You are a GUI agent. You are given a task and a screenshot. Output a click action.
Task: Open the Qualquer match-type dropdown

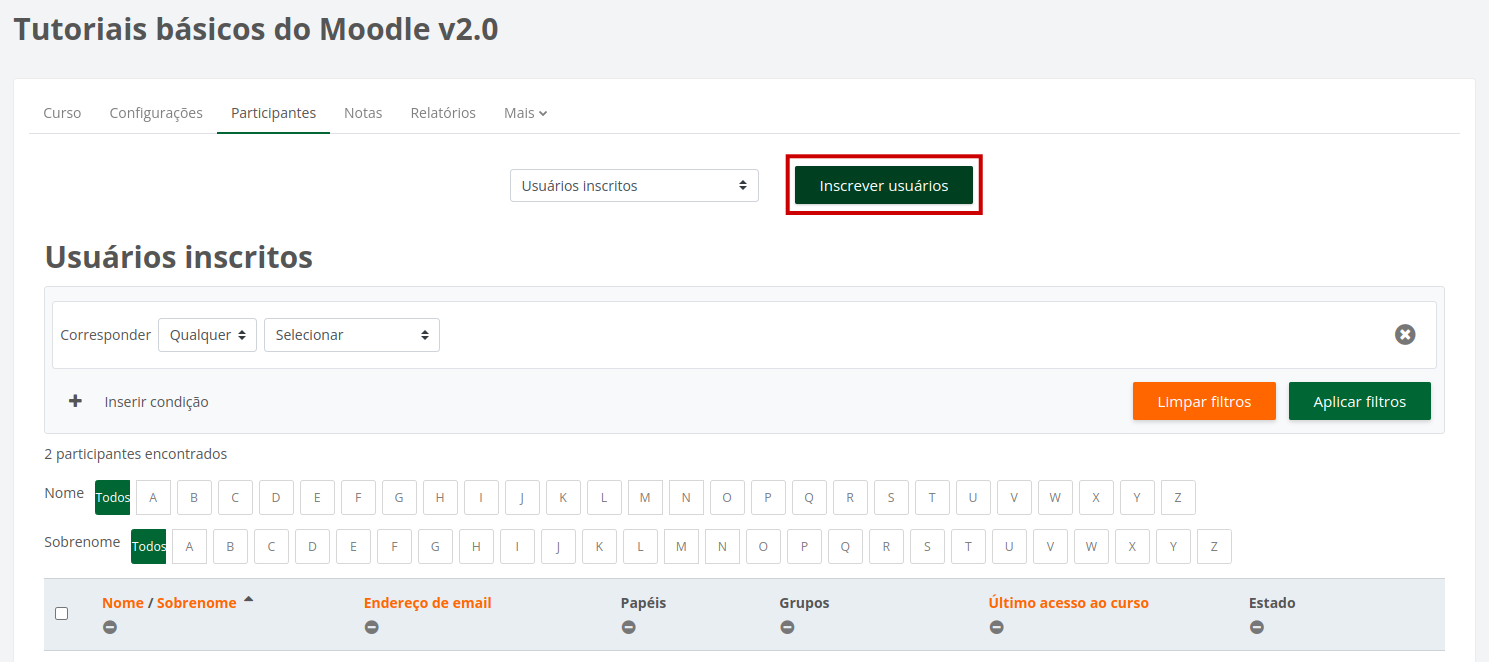(x=207, y=335)
